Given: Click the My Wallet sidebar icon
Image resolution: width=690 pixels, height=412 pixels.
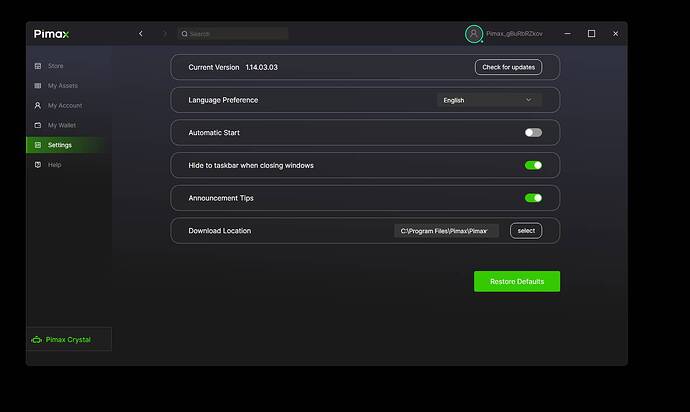Looking at the screenshot, I should [x=38, y=125].
